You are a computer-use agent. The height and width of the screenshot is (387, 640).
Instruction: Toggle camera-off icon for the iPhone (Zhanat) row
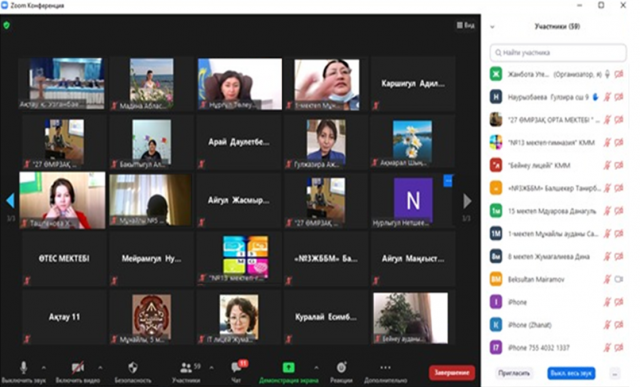[x=619, y=325]
